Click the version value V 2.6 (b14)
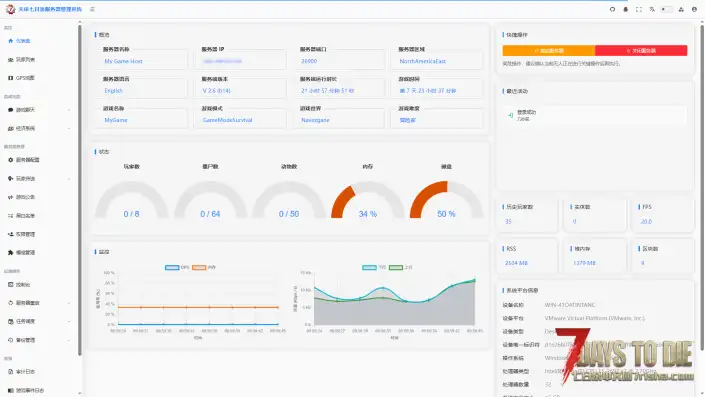This screenshot has height=397, width=705. point(216,91)
